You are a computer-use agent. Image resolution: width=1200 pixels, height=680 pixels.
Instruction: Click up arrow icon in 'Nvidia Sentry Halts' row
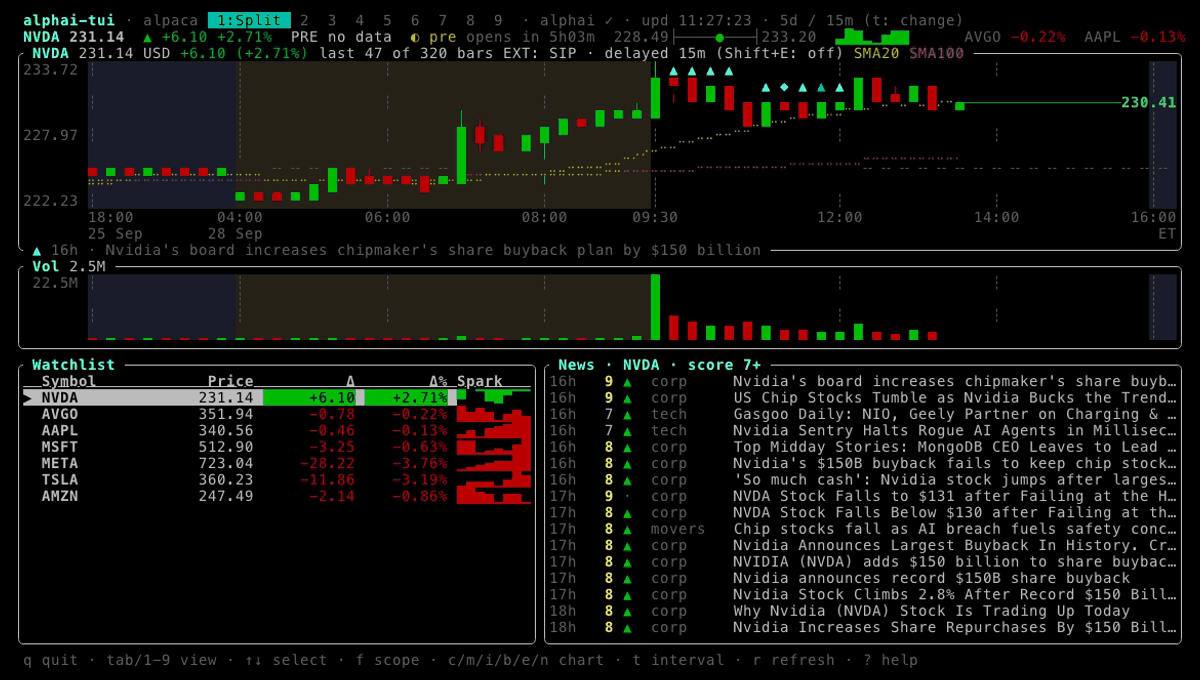pyautogui.click(x=627, y=430)
